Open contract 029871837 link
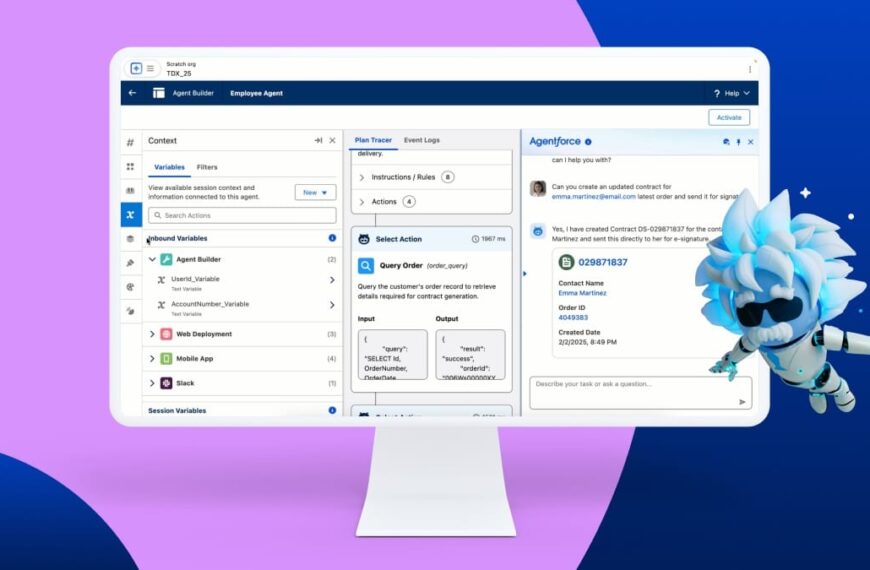The height and width of the screenshot is (570, 870). [x=603, y=263]
